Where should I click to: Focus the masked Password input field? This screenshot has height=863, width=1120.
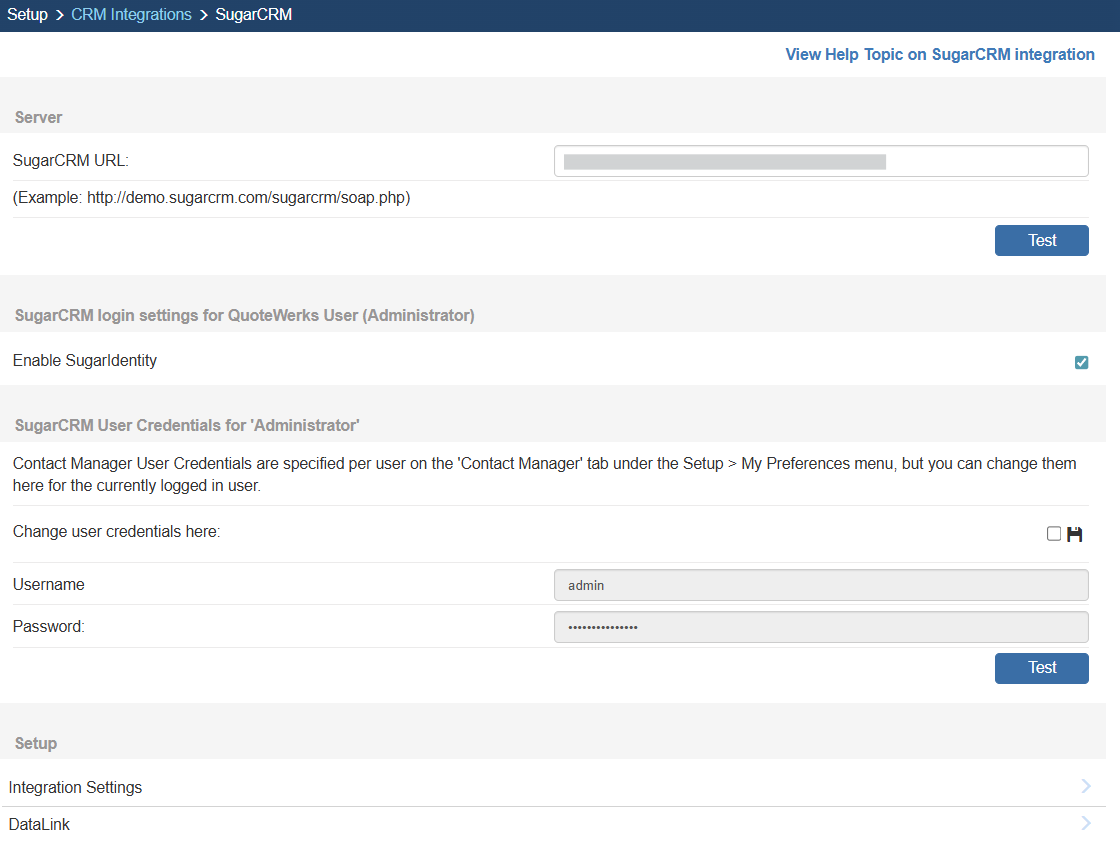[820, 627]
